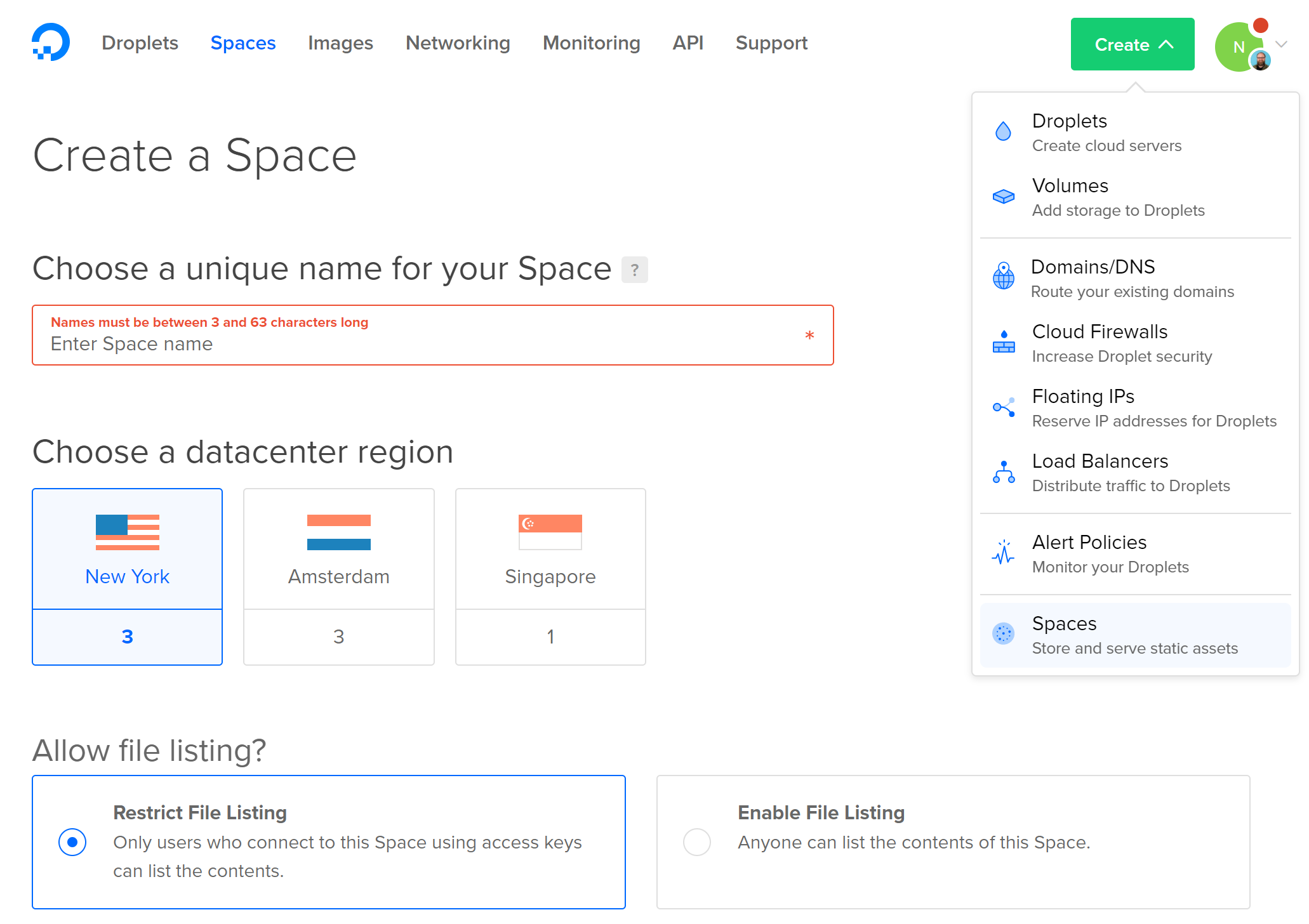This screenshot has height=924, width=1309.
Task: Click 'Names must be between 3 and 63' message
Action: coord(209,322)
